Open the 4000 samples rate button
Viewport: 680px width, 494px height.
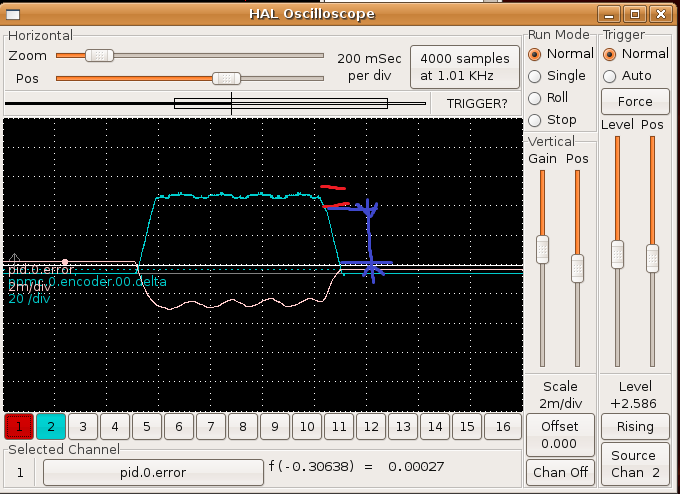[x=465, y=67]
